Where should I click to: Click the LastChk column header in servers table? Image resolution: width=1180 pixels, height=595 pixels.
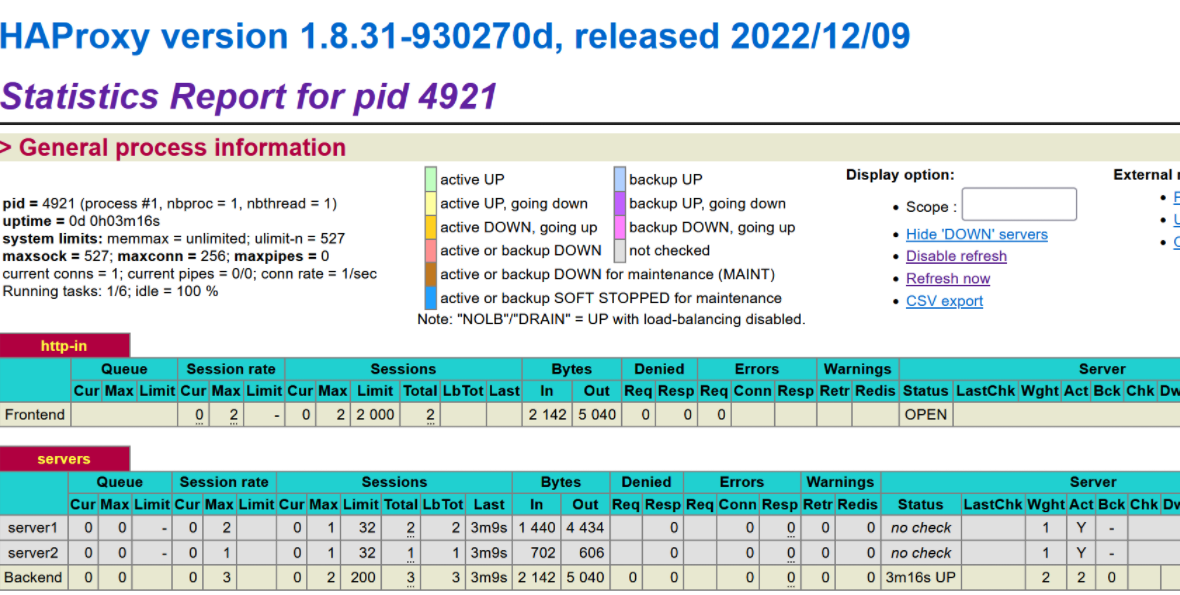(993, 505)
